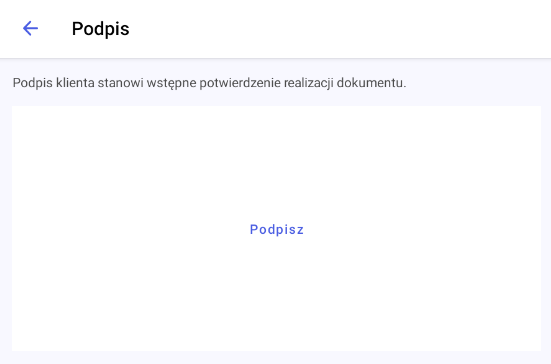This screenshot has height=364, width=551.
Task: Click the back navigation arrow beside Podpis
Action: coord(30,28)
